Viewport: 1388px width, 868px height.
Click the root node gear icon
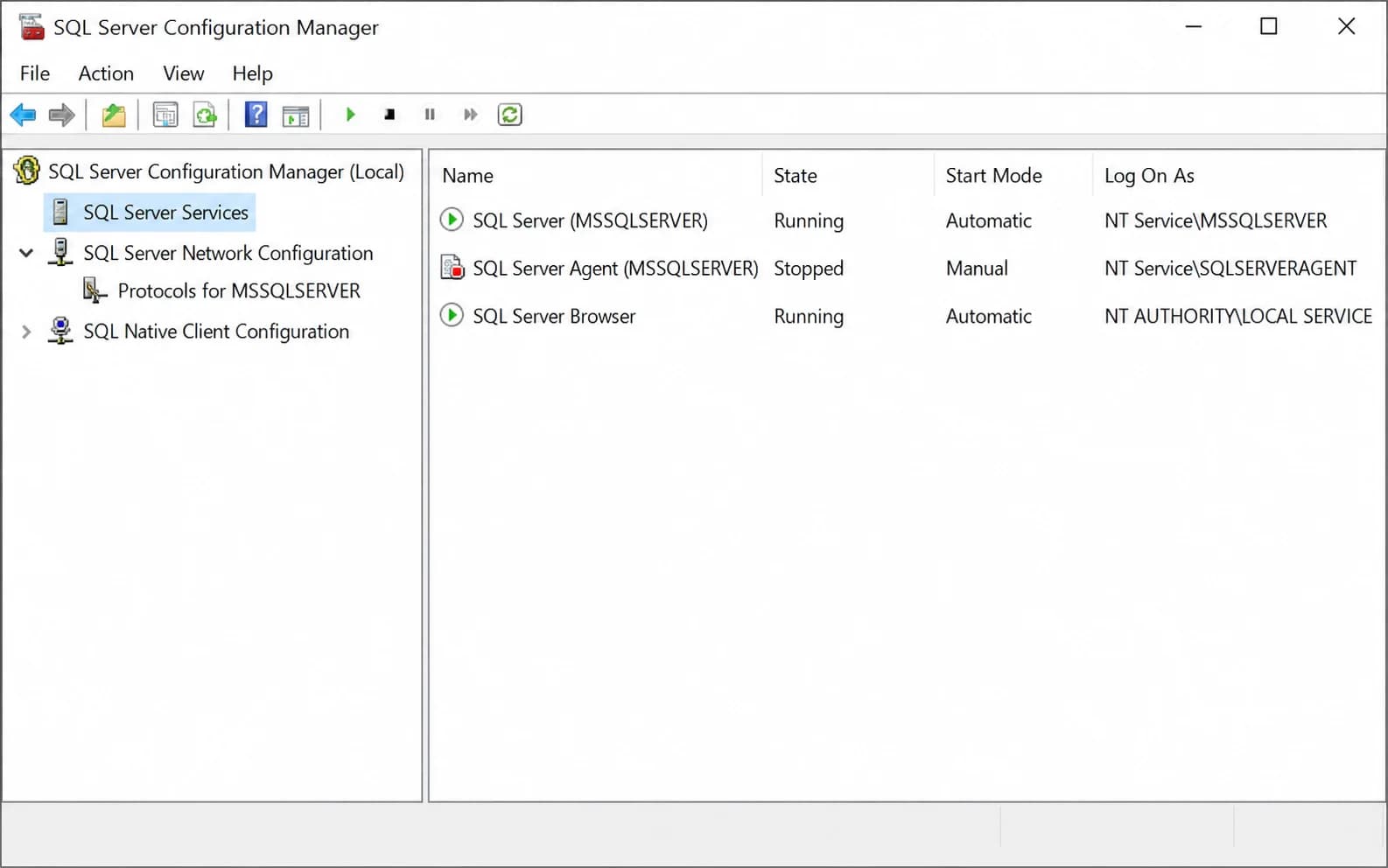point(27,171)
